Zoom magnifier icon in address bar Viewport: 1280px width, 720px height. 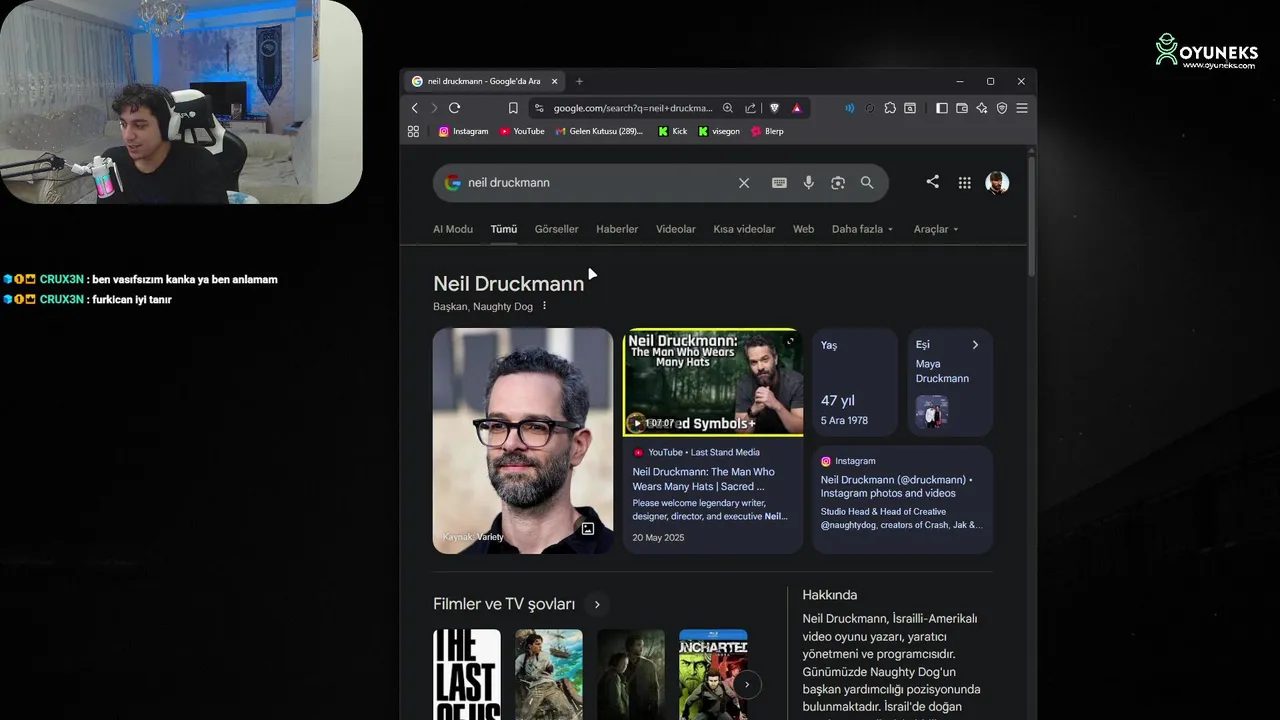[x=728, y=108]
